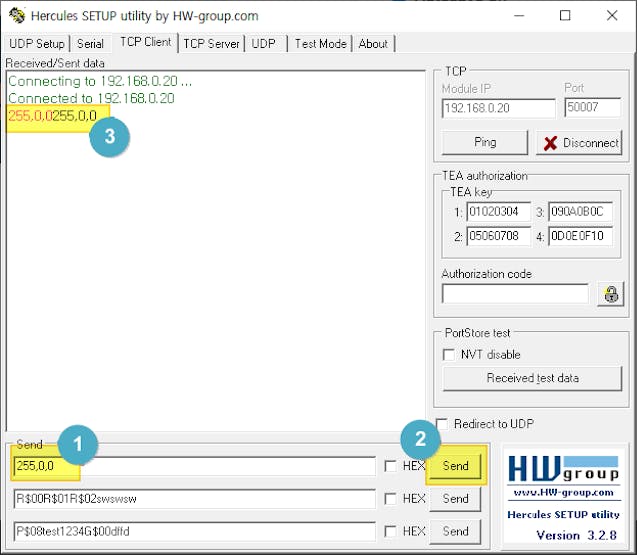Click the Received test data button
This screenshot has height=555, width=637.
pyautogui.click(x=532, y=378)
